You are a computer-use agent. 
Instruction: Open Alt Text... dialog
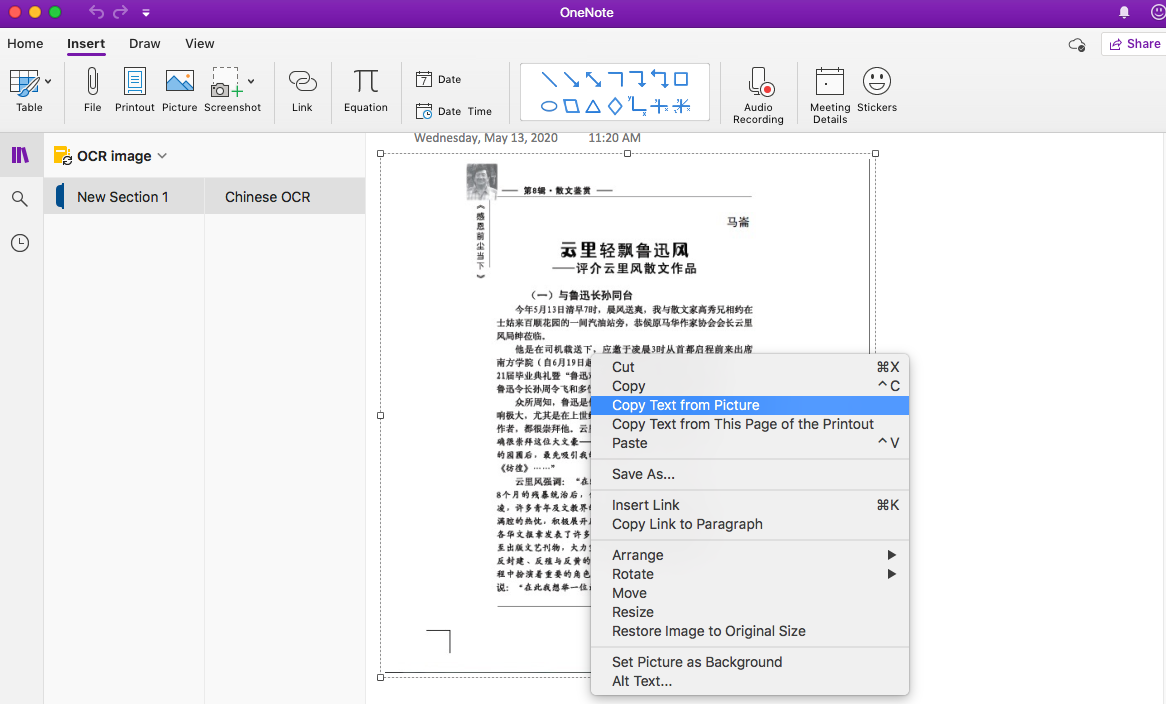[x=750, y=681]
